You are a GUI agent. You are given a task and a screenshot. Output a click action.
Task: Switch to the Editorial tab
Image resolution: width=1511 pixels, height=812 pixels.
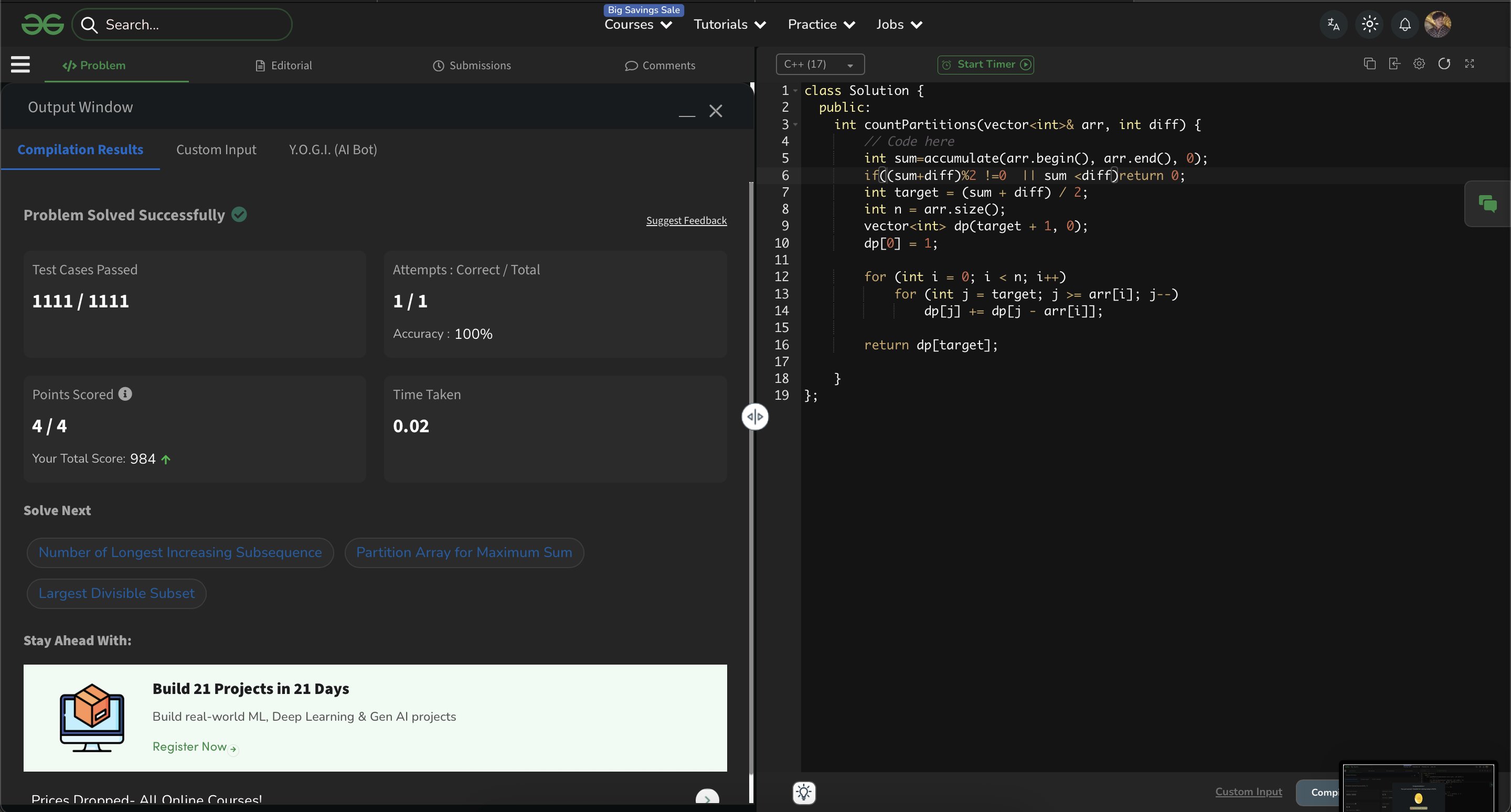(284, 66)
